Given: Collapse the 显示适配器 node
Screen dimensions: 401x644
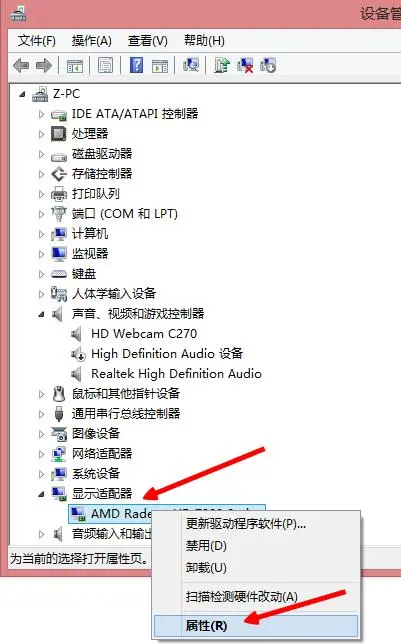Looking at the screenshot, I should coord(41,494).
